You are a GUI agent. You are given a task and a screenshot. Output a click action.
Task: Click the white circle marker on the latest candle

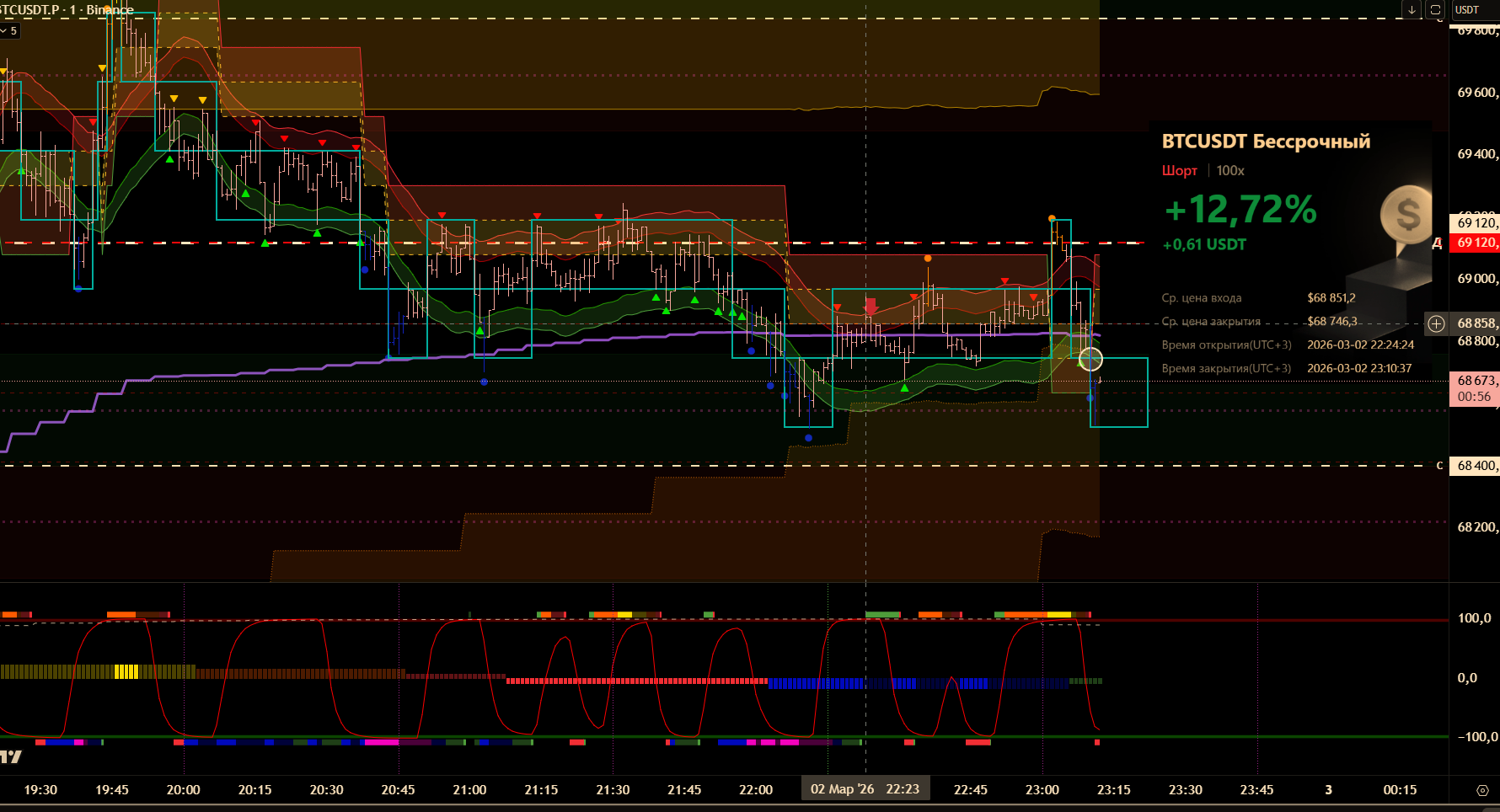pyautogui.click(x=1090, y=360)
